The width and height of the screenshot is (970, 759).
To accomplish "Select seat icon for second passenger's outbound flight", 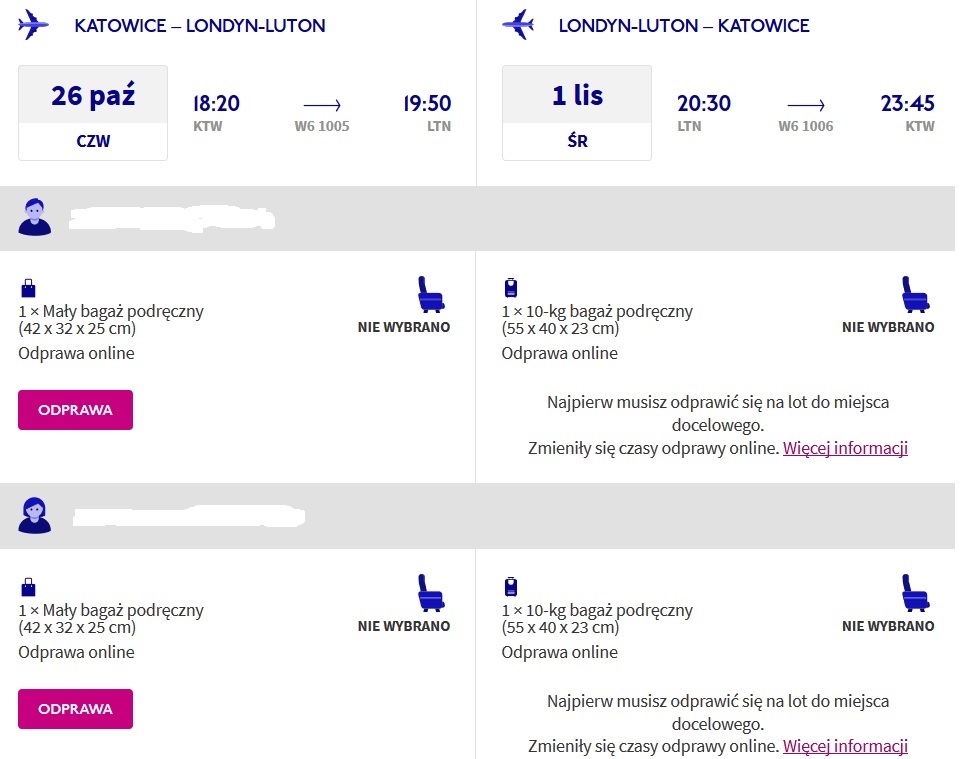I will pyautogui.click(x=431, y=593).
